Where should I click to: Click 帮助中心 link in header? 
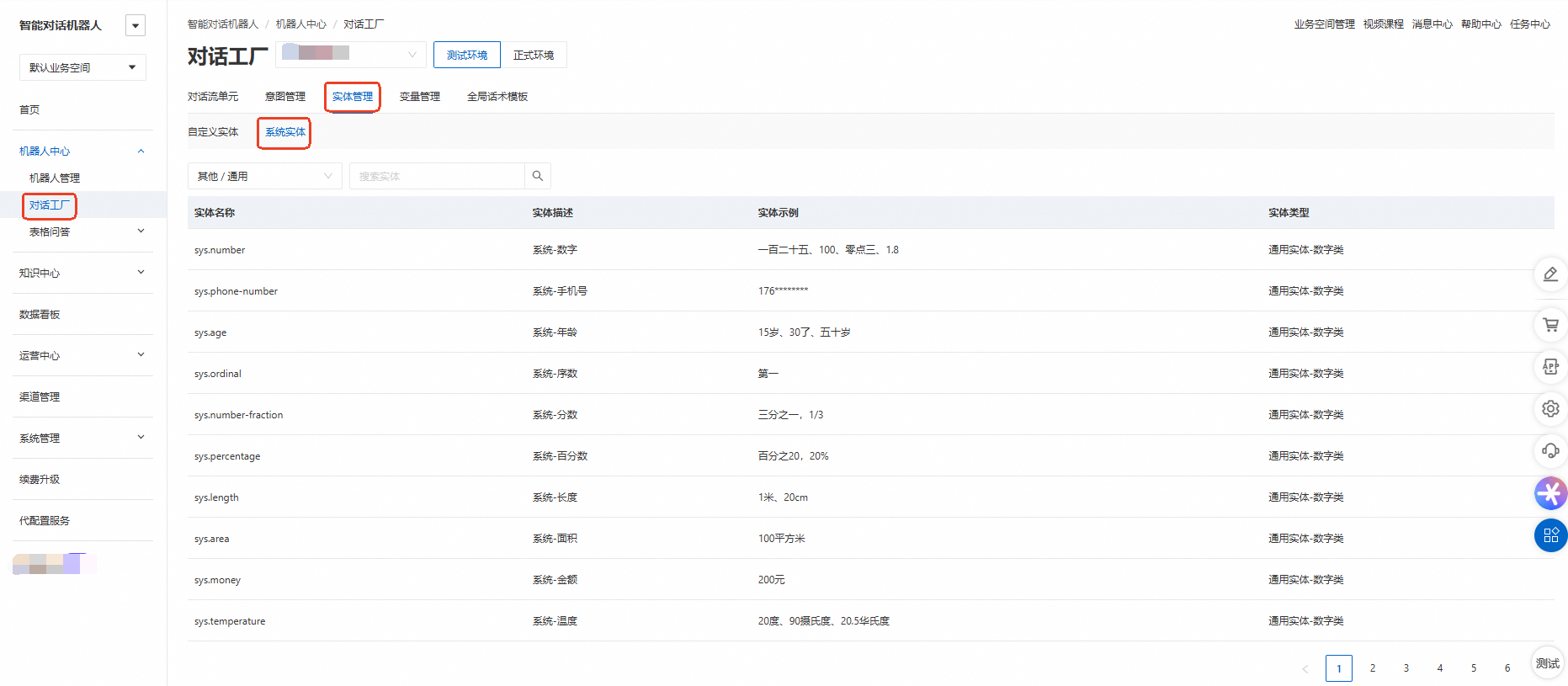[x=1480, y=24]
